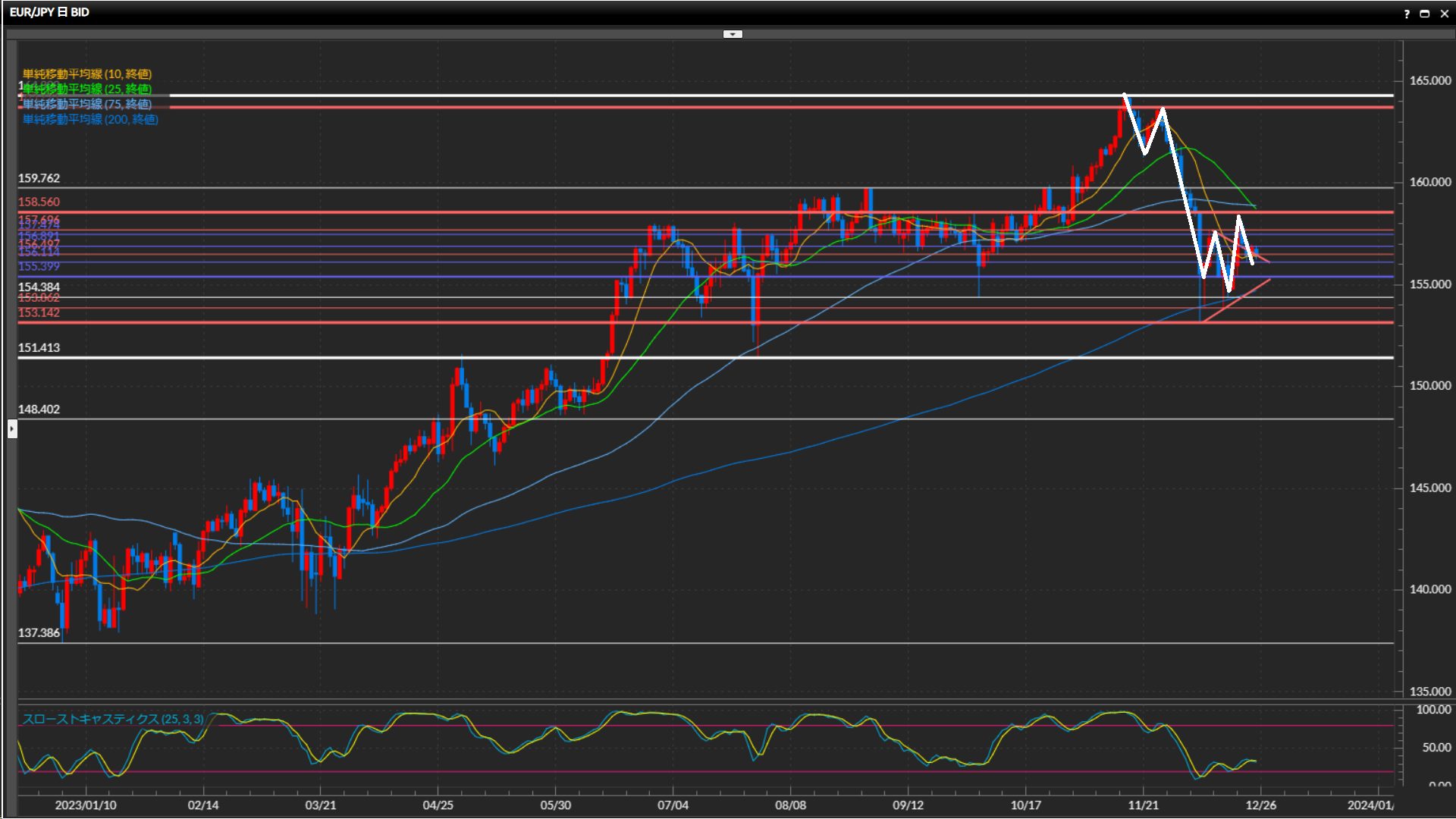This screenshot has width=1456, height=819.
Task: Click the EUR/JPY 日 BID title
Action: click(49, 12)
